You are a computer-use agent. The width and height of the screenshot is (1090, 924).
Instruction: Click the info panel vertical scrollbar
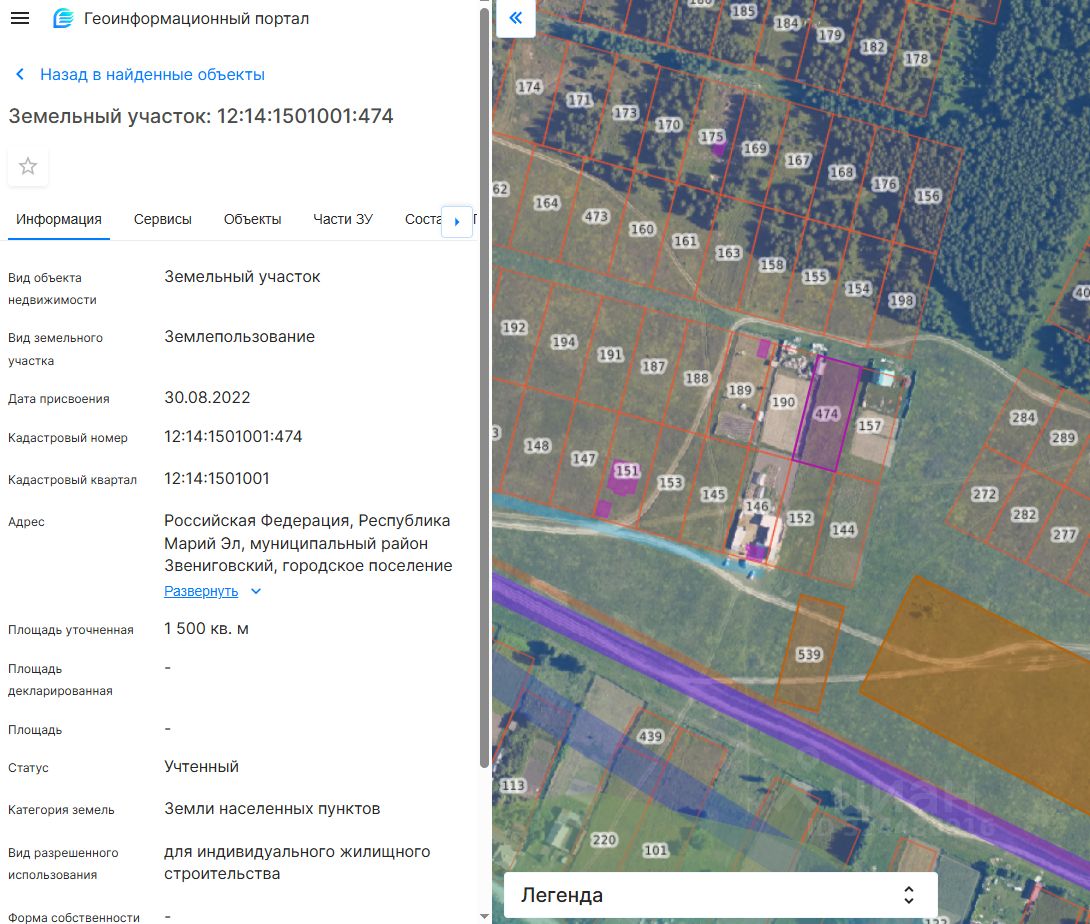pyautogui.click(x=485, y=389)
